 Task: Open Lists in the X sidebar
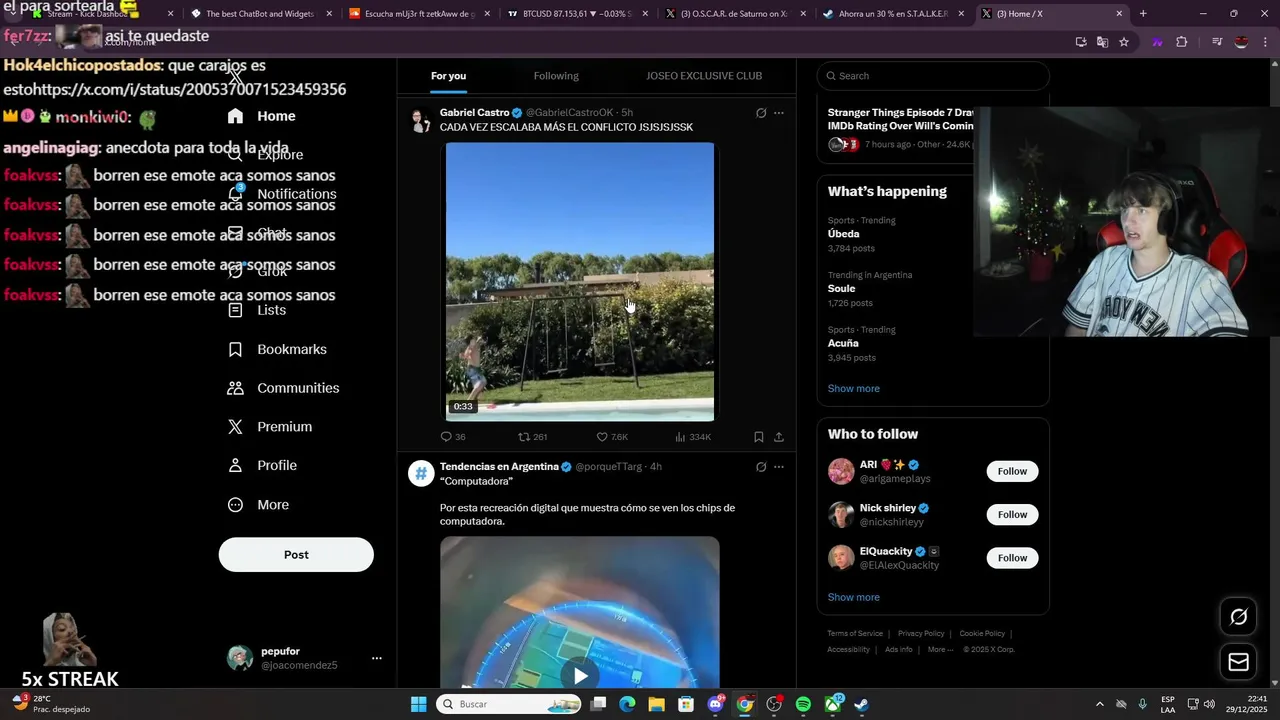coord(258,310)
